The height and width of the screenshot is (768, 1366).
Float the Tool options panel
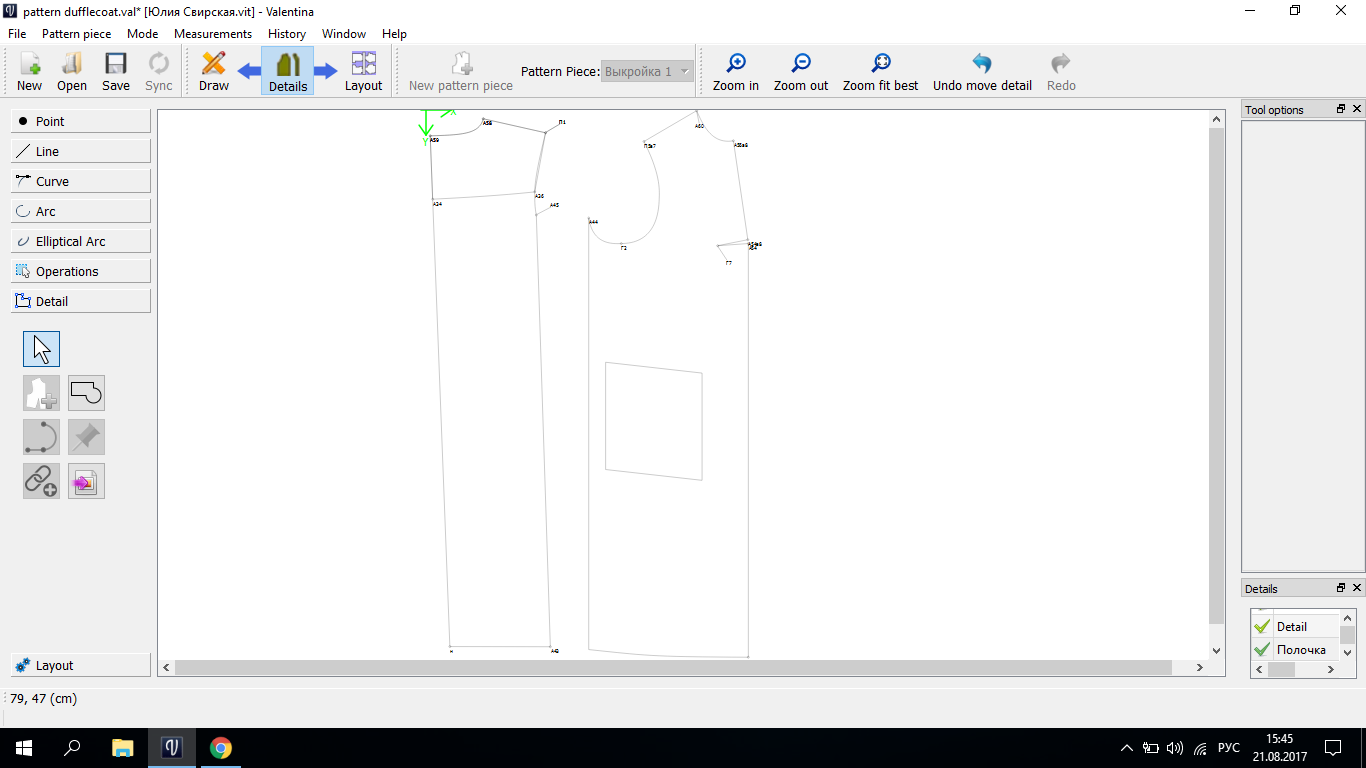coord(1341,109)
